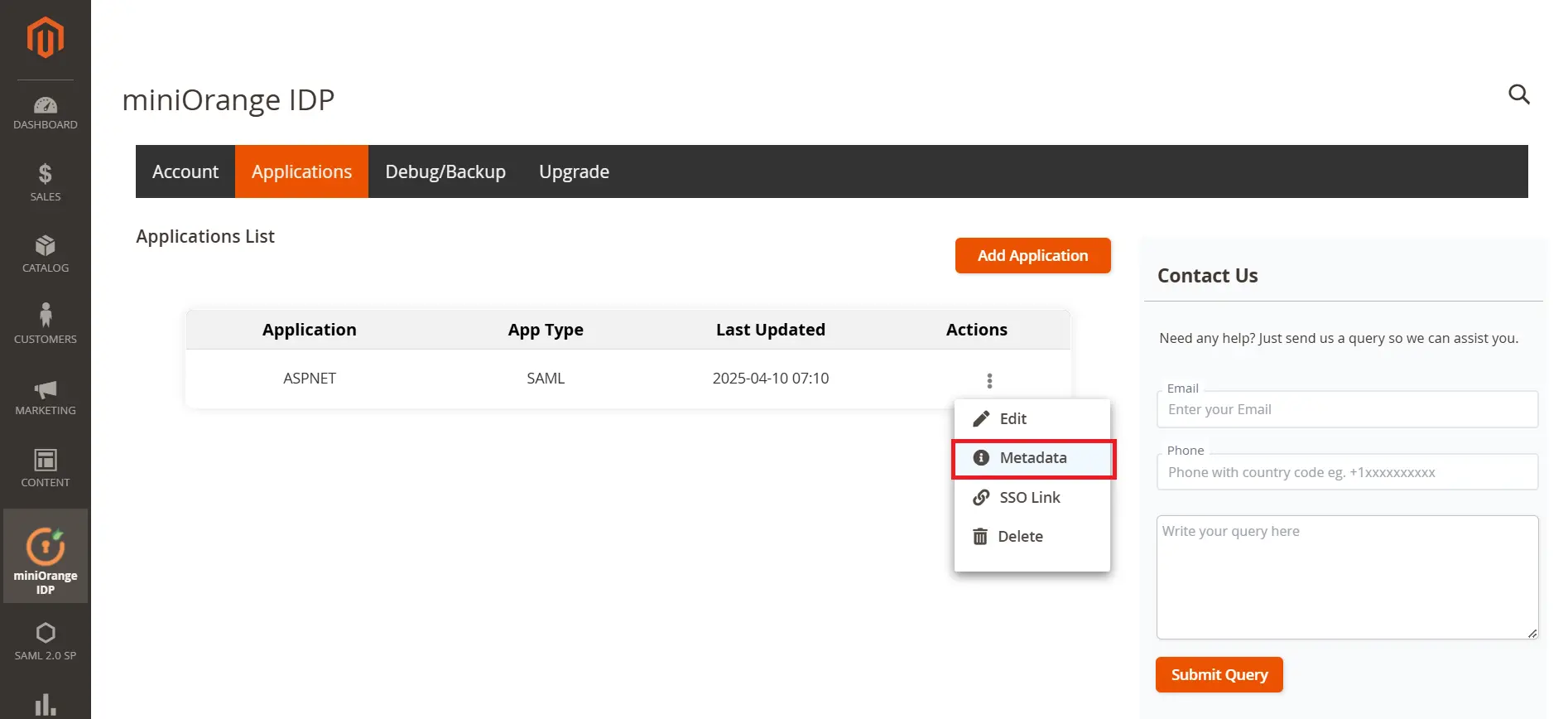Open the Marketing sidebar menu
The width and height of the screenshot is (1568, 719).
tap(46, 397)
